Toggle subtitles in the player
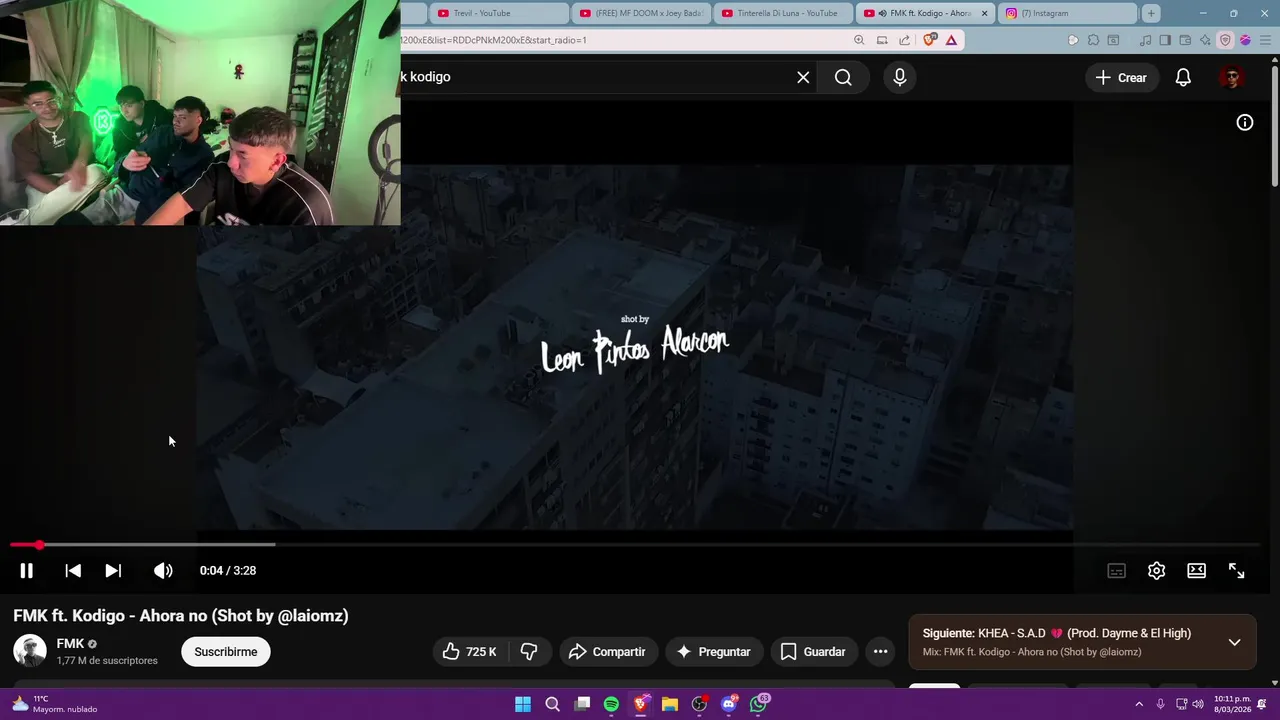The width and height of the screenshot is (1280, 720). (1116, 571)
